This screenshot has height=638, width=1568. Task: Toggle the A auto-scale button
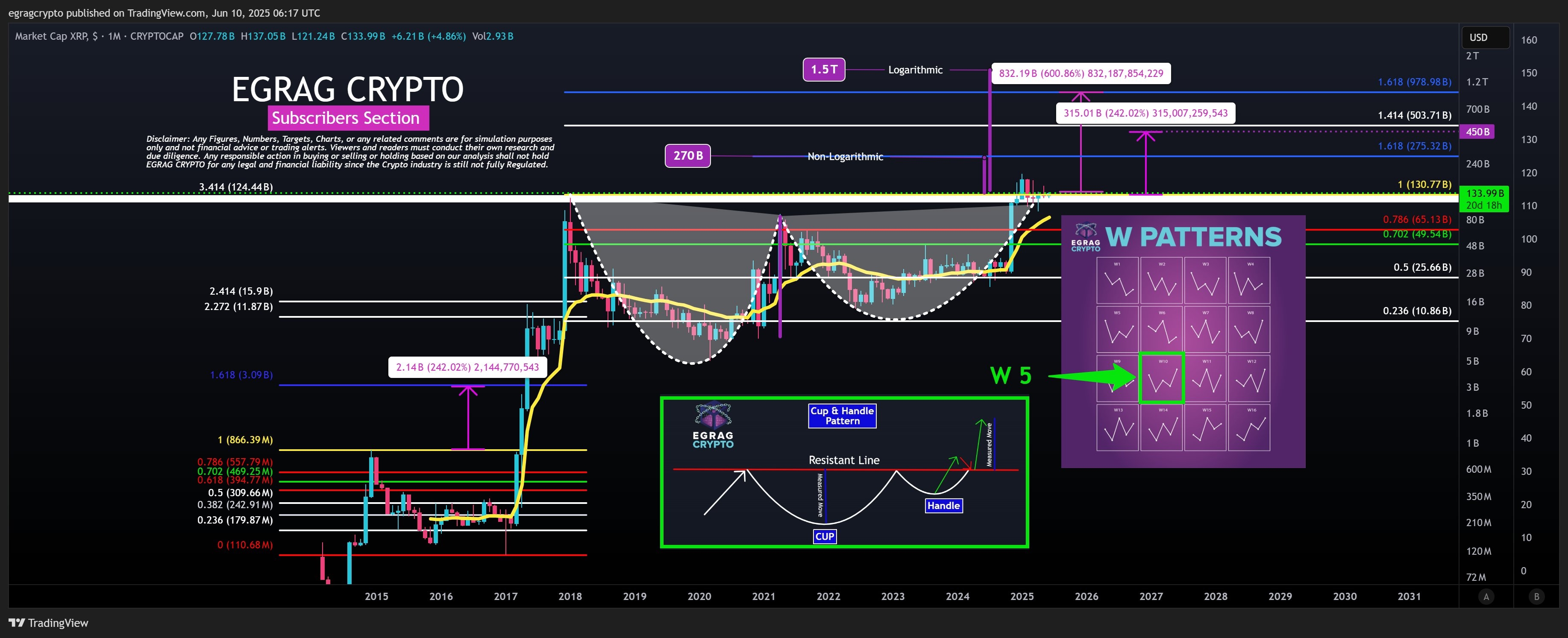[1486, 597]
